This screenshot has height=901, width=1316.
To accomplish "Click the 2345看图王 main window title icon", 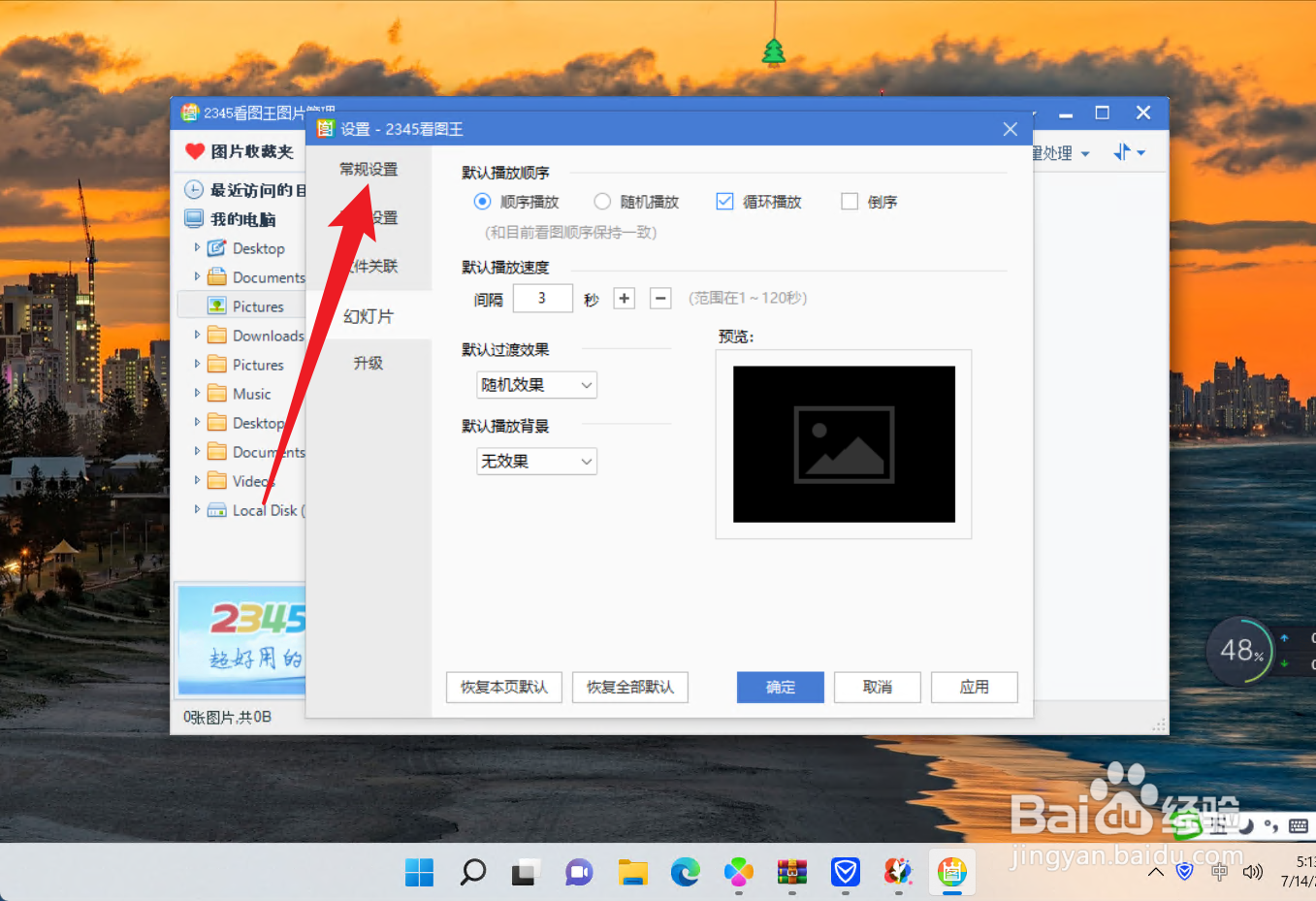I will point(190,113).
